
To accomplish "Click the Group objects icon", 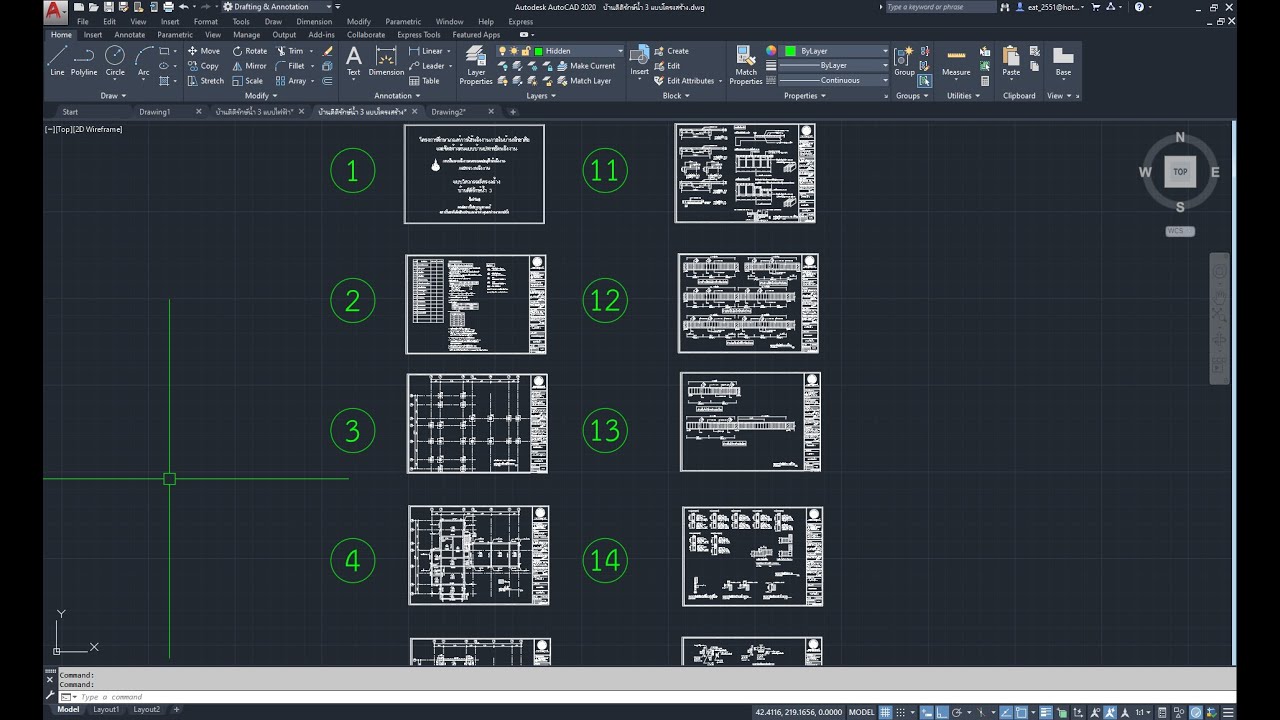I will (x=904, y=60).
